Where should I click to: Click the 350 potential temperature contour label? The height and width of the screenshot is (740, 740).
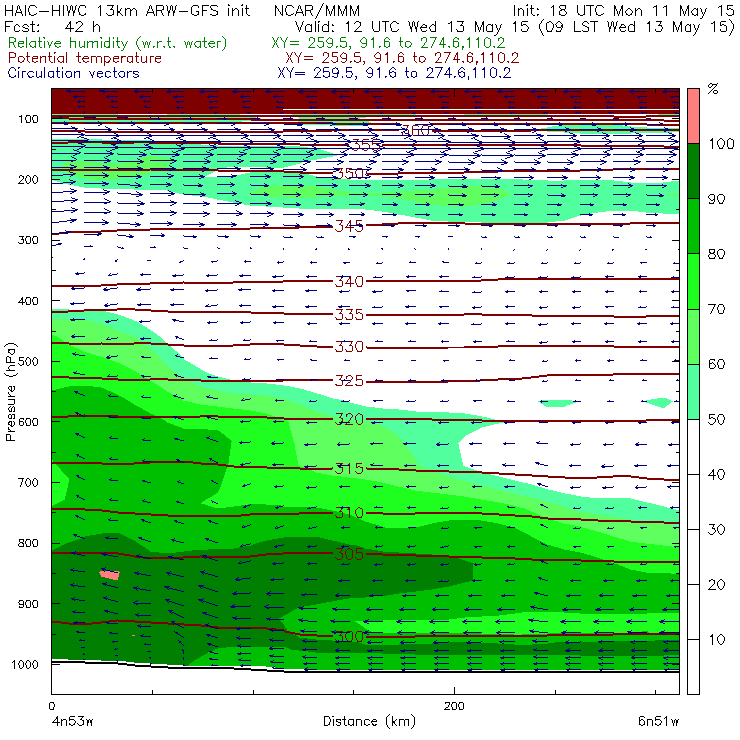(x=349, y=174)
